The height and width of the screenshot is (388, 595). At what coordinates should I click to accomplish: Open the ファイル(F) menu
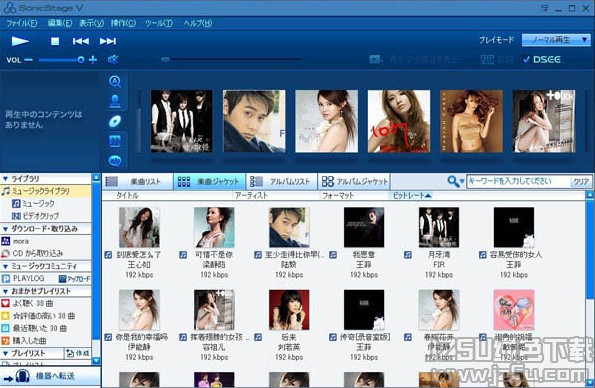pyautogui.click(x=22, y=23)
